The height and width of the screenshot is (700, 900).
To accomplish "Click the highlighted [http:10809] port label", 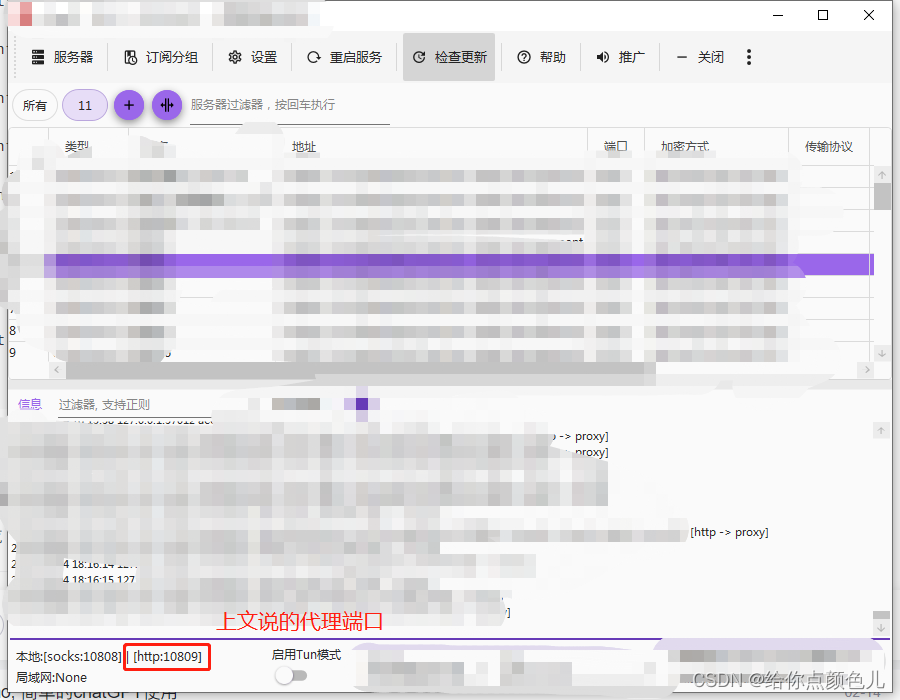I will [x=166, y=657].
